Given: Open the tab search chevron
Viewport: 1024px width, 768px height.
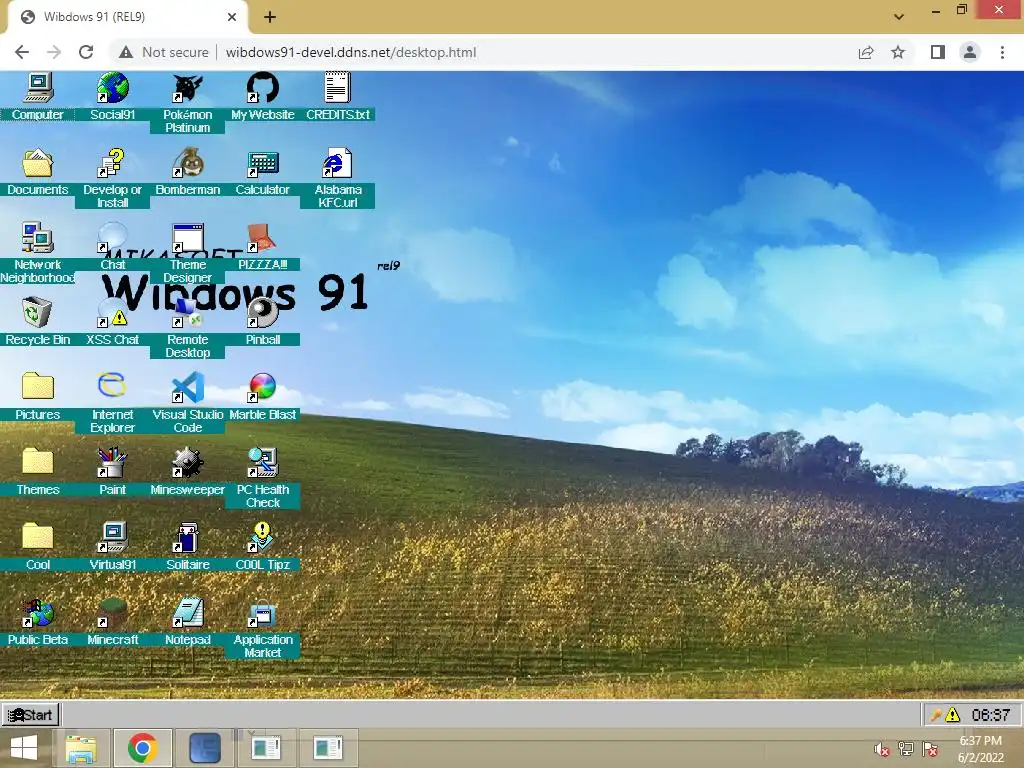Looking at the screenshot, I should (899, 17).
